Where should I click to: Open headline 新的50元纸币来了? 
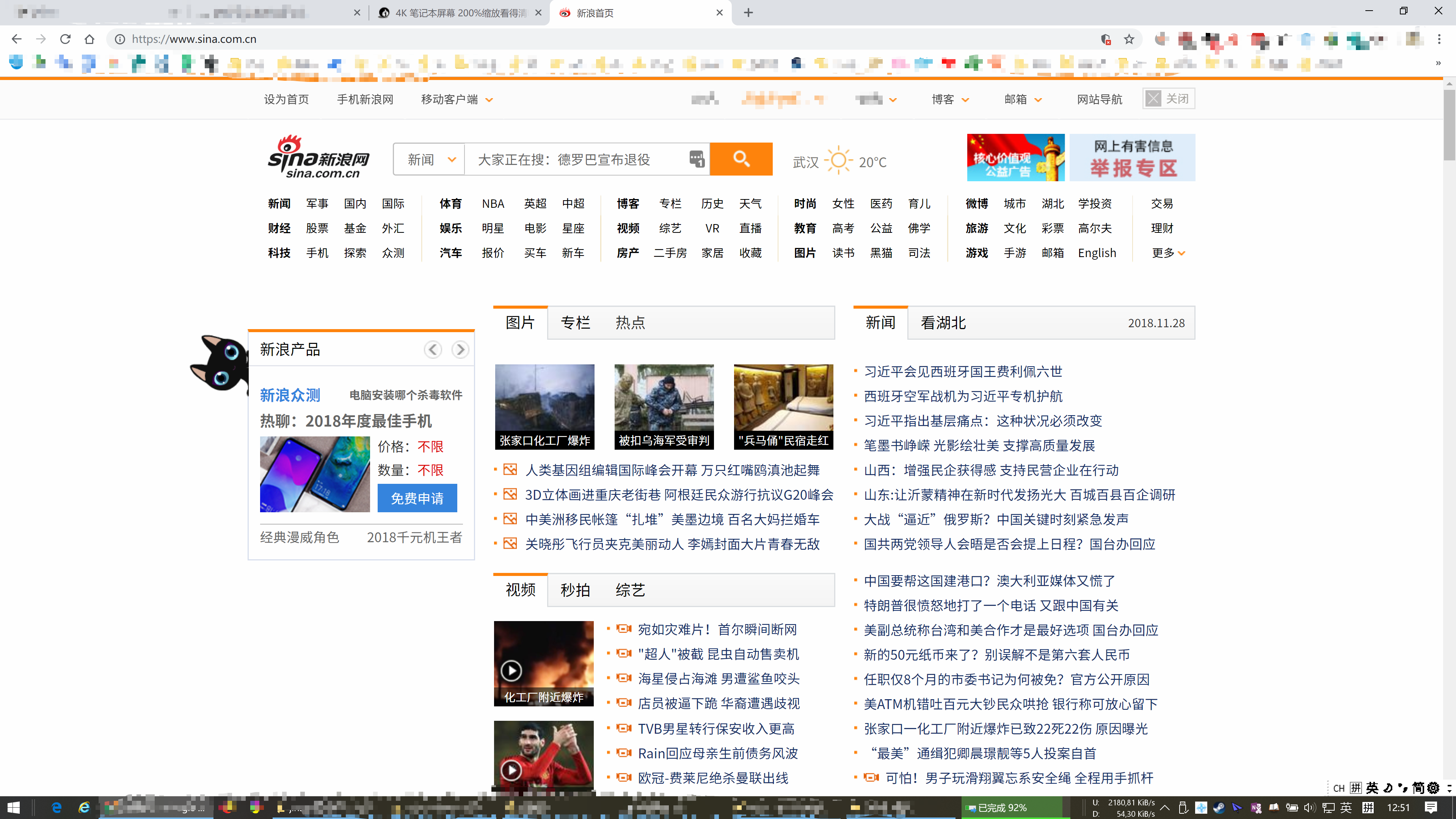pos(996,654)
